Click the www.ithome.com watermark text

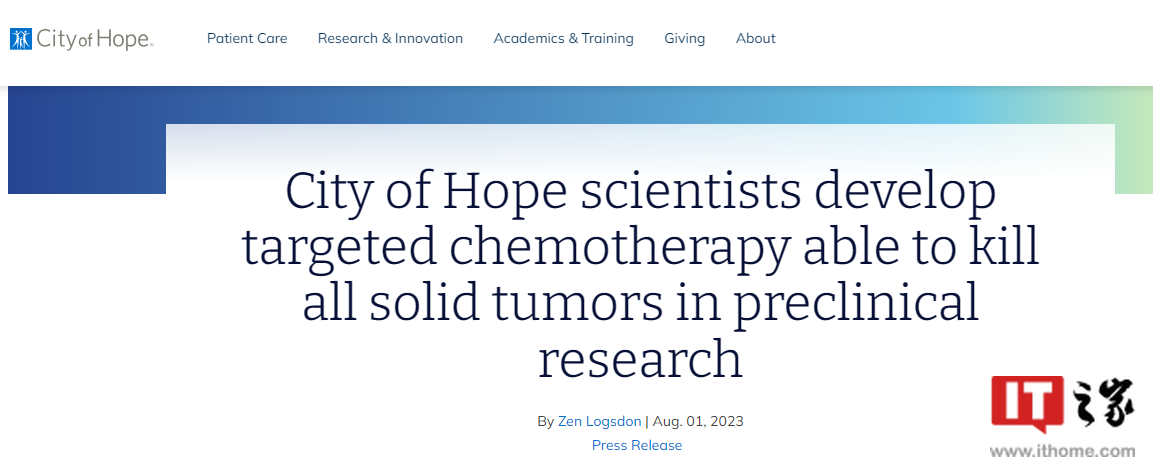(1063, 451)
